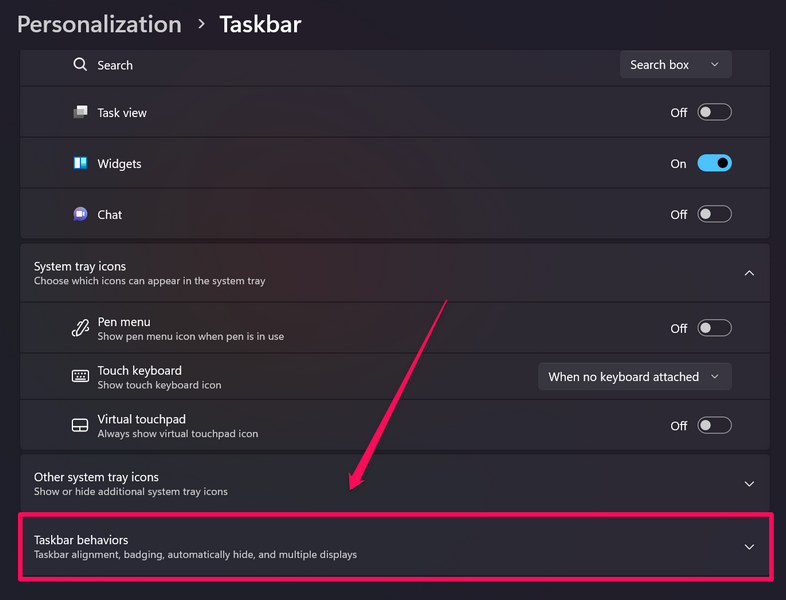
Task: Click the Touch keyboard icon
Action: coord(81,377)
